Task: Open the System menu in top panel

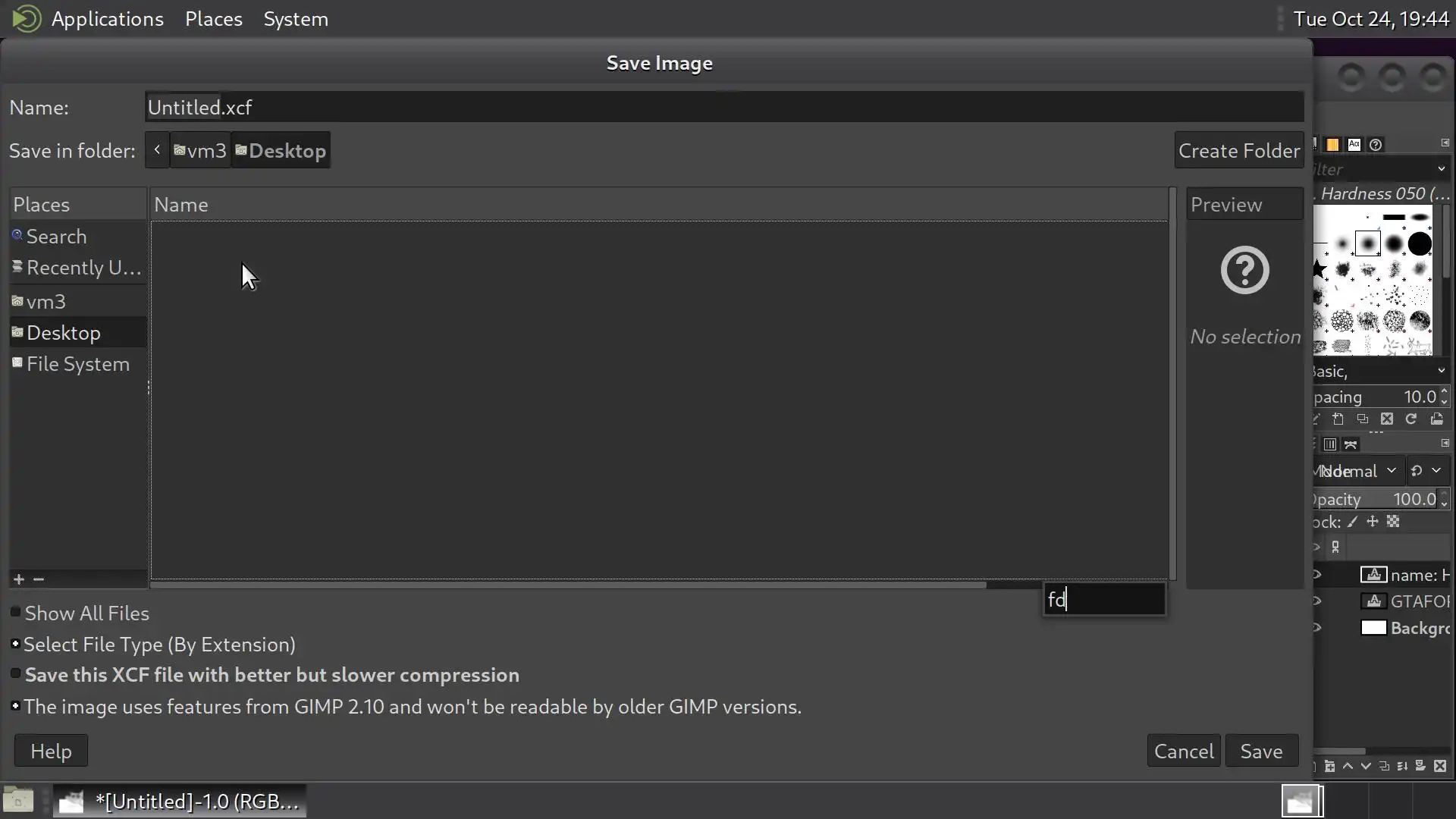Action: [x=295, y=19]
